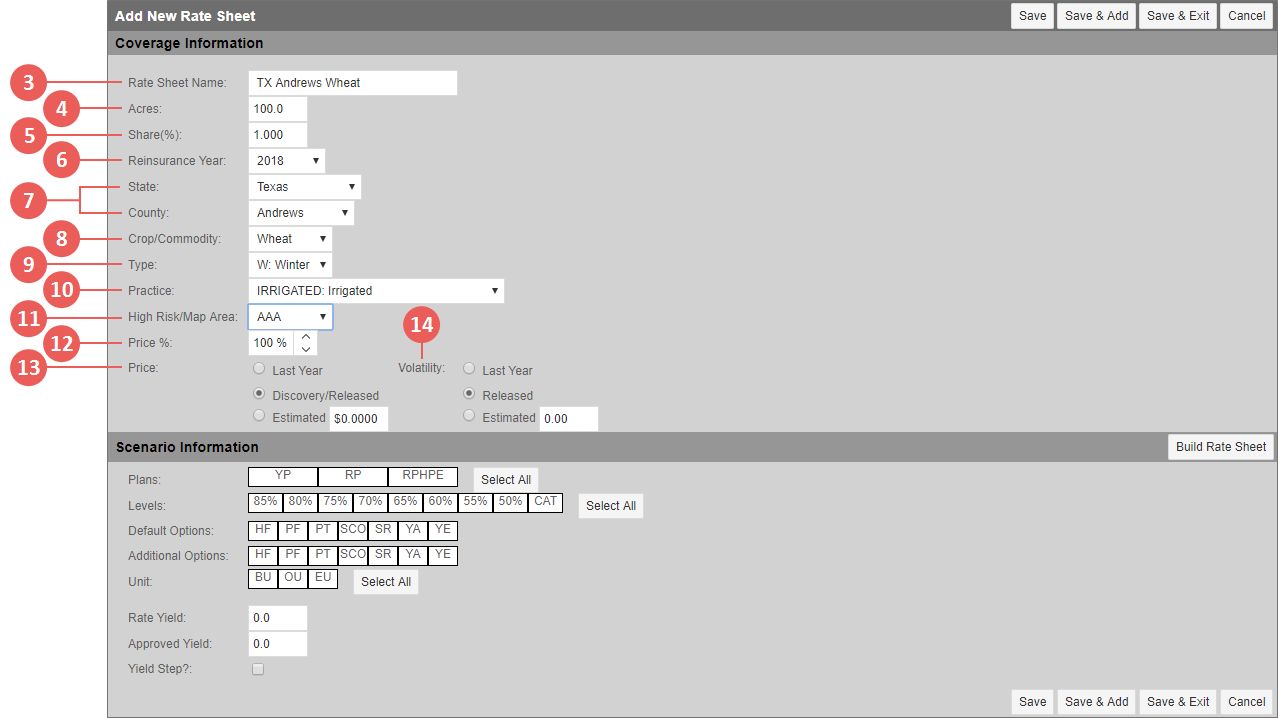Toggle SCO in Default Options
The width and height of the screenshot is (1278, 718).
click(352, 530)
